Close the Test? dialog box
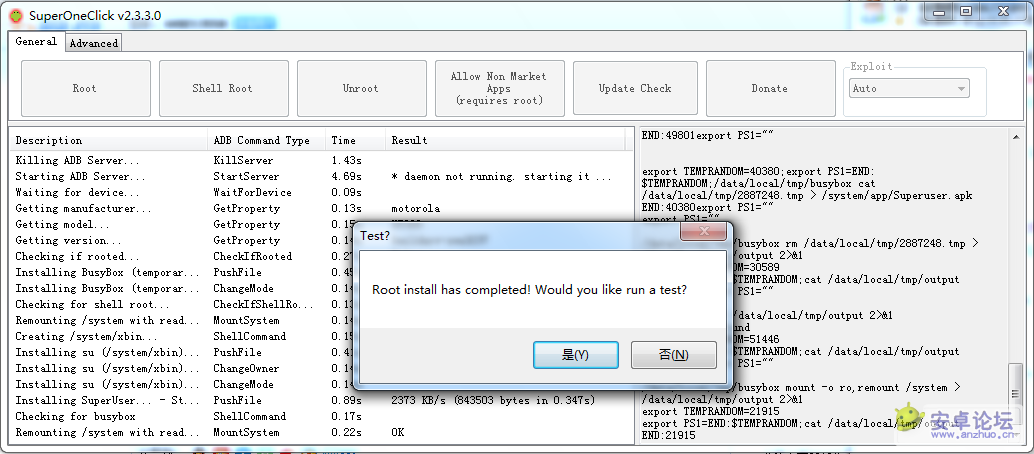Screen dimensions: 1034x454 pyautogui.click(x=703, y=233)
